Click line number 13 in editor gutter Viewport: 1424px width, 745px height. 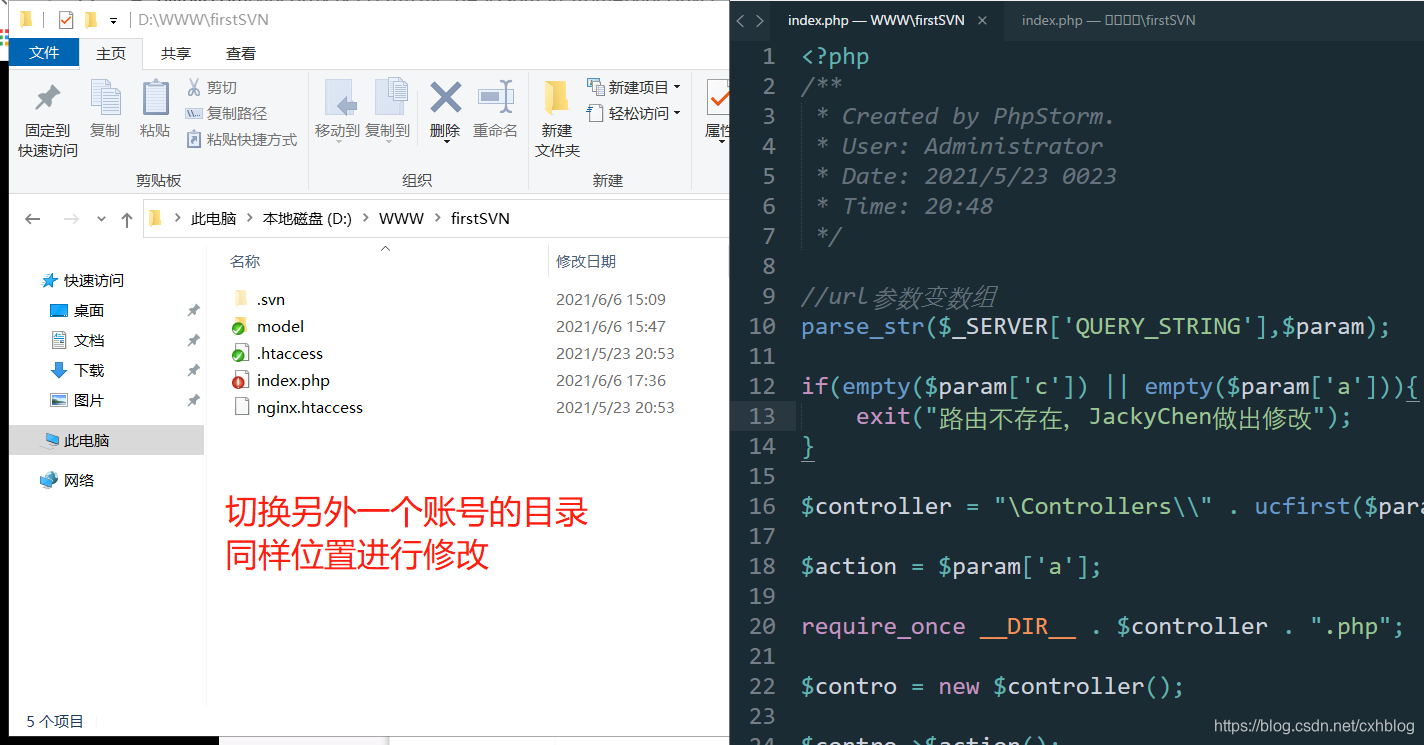pyautogui.click(x=762, y=416)
